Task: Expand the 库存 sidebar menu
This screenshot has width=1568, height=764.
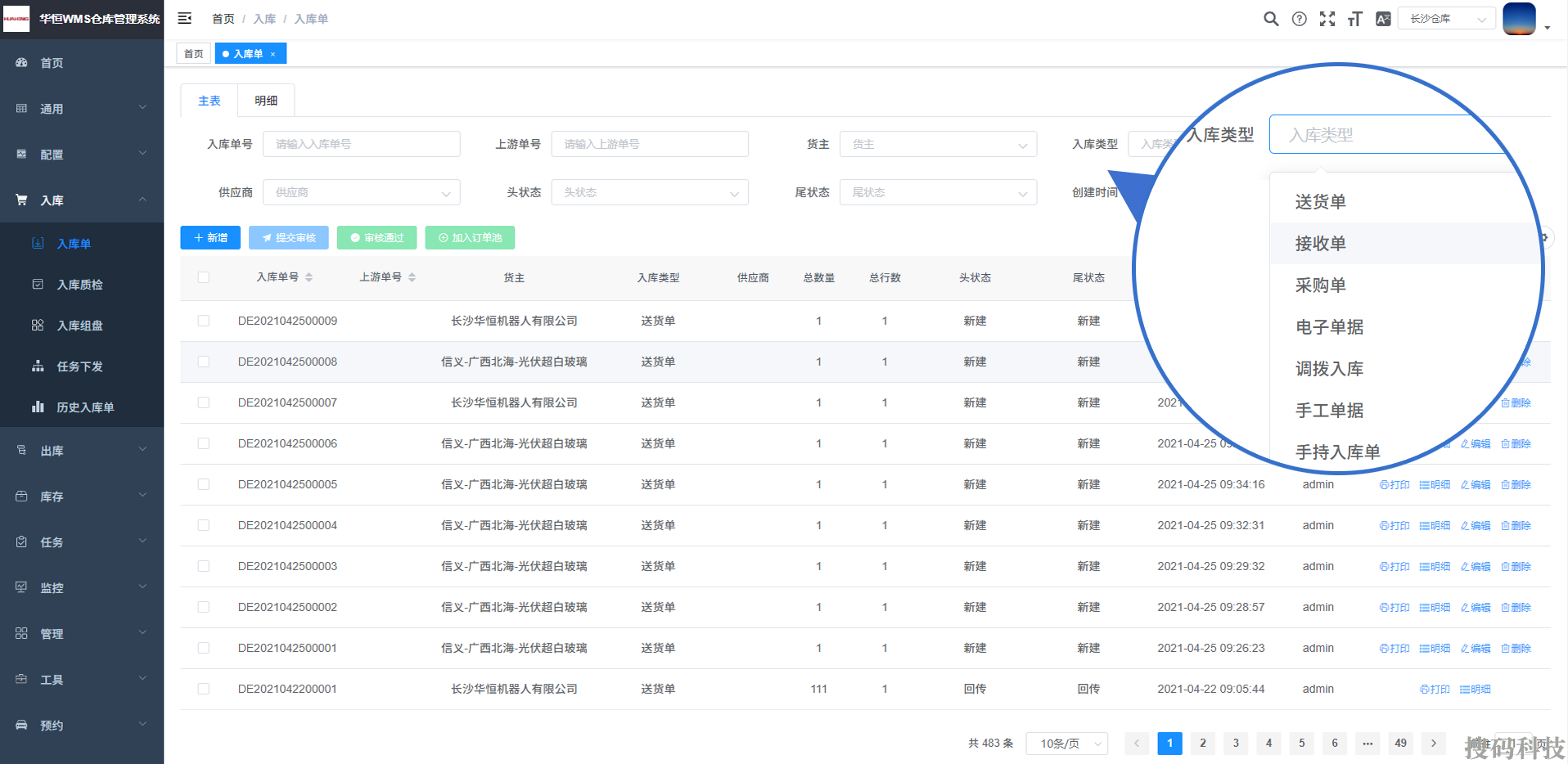Action: click(82, 497)
